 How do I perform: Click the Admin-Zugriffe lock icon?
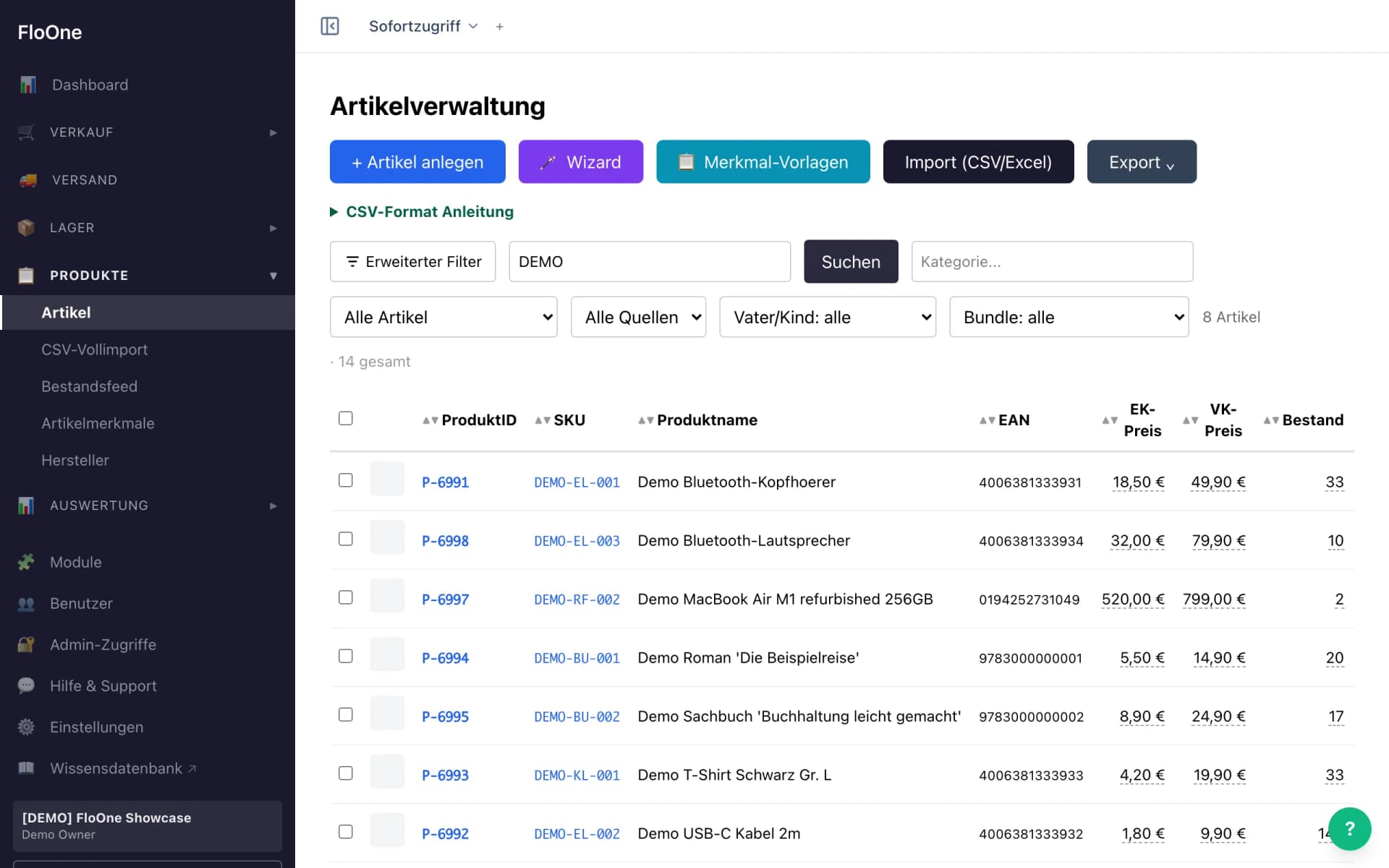click(26, 644)
